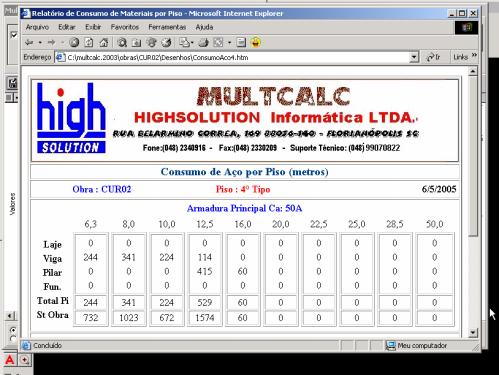Open the Media pane
The width and height of the screenshot is (499, 375).
[x=152, y=42]
